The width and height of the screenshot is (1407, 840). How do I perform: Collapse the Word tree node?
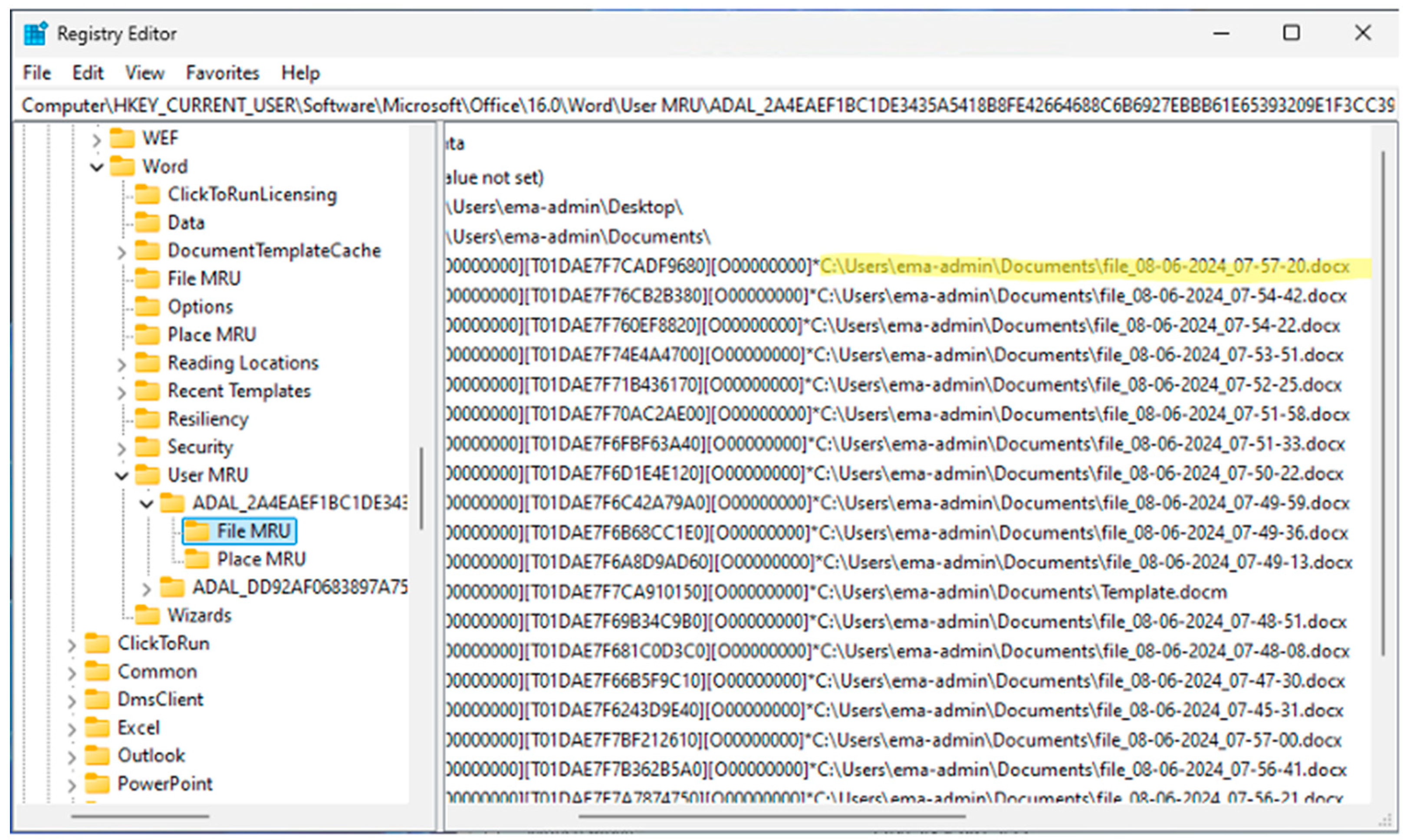tap(97, 167)
